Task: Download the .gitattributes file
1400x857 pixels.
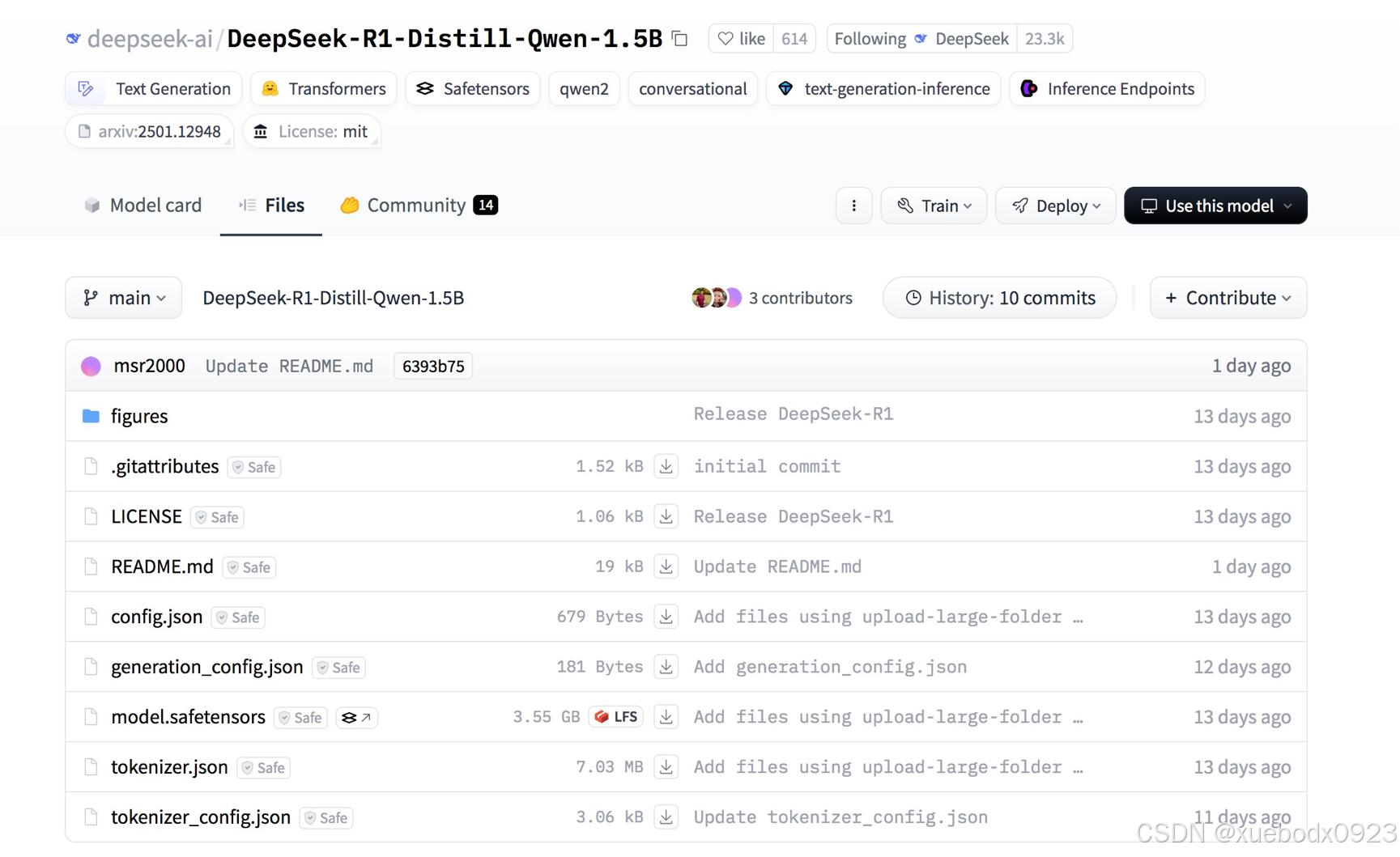Action: [x=666, y=466]
